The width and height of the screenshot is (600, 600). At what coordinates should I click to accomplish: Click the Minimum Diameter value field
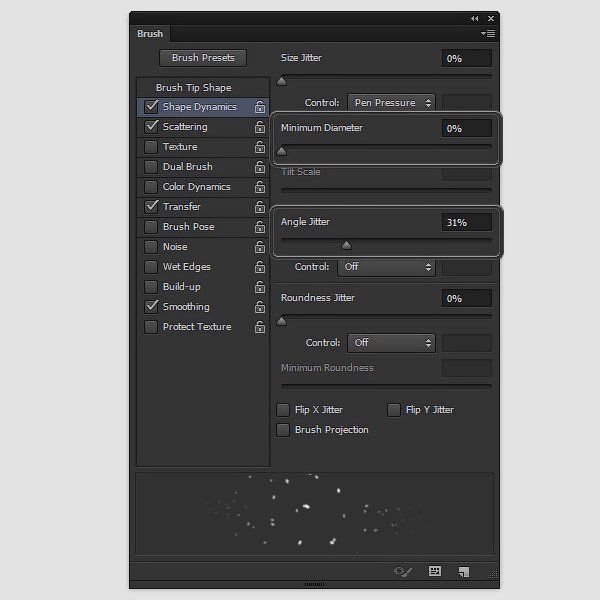point(467,129)
